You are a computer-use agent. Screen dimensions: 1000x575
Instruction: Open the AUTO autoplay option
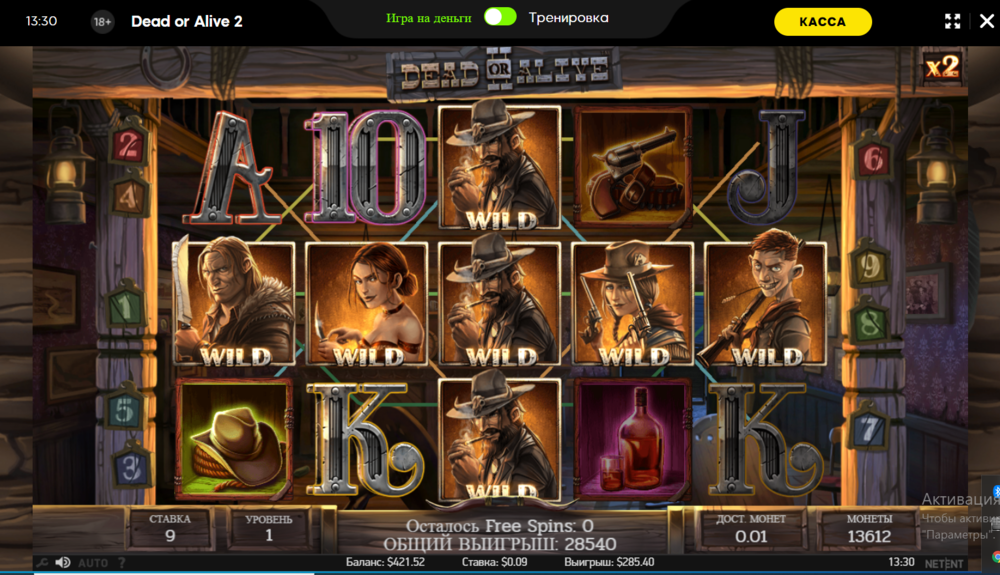coord(93,563)
